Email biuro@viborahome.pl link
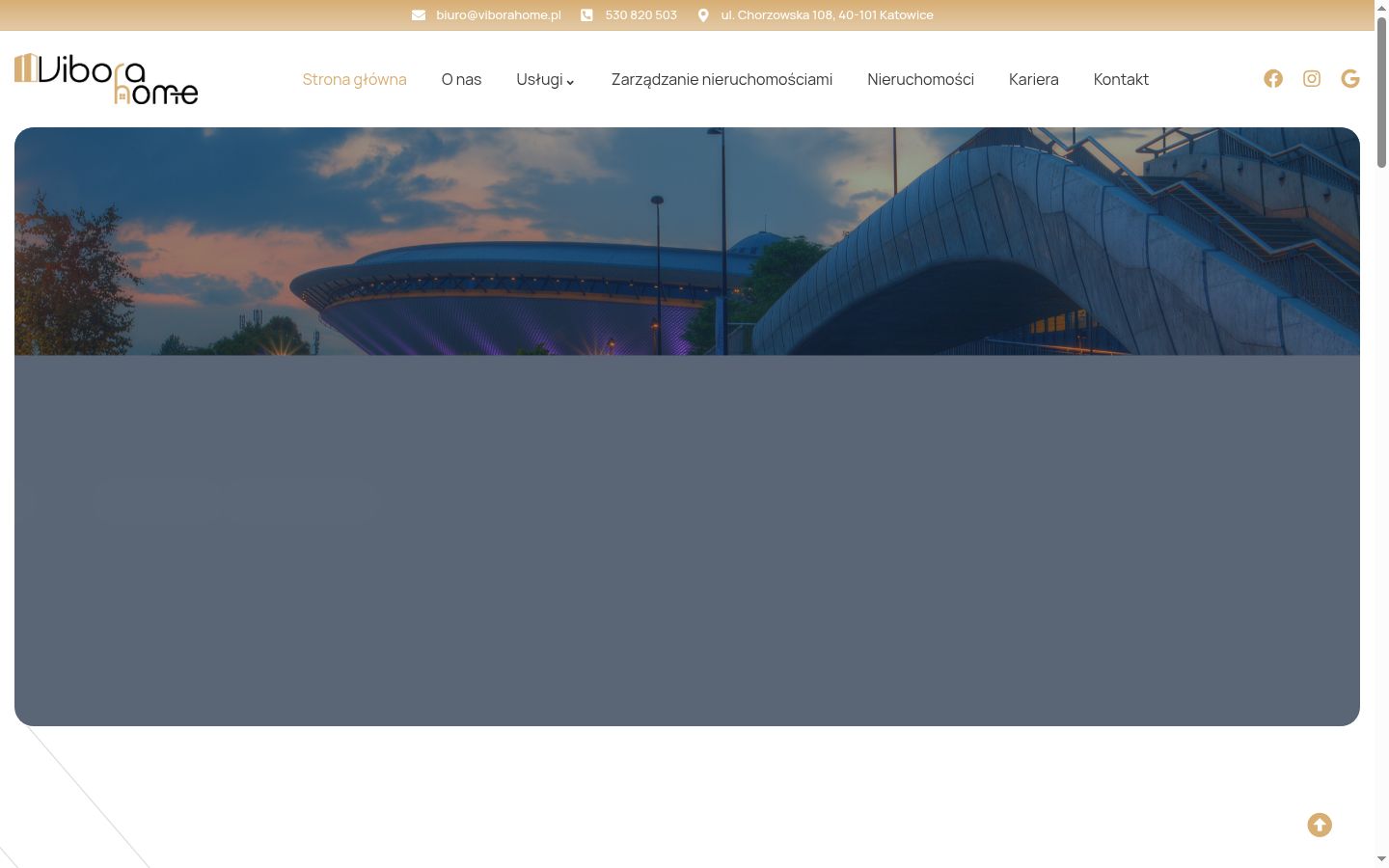1389x868 pixels. (x=498, y=15)
